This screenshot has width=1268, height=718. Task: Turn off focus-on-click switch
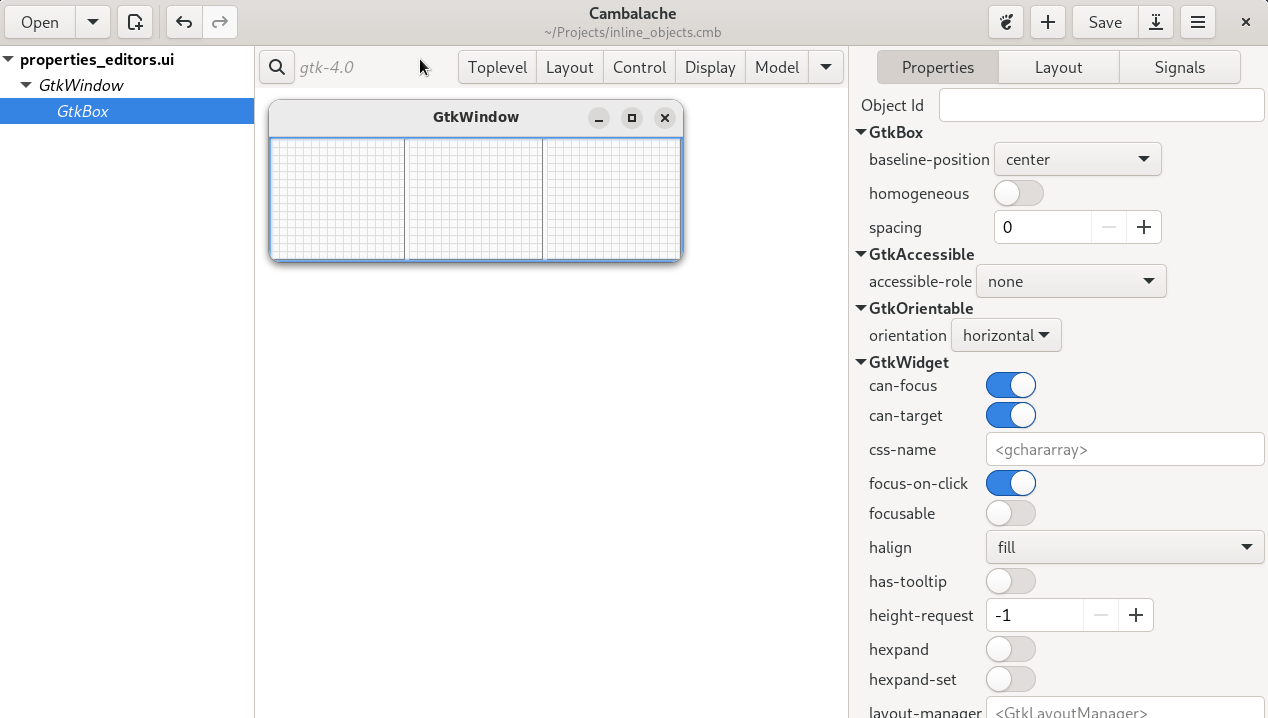[1011, 483]
